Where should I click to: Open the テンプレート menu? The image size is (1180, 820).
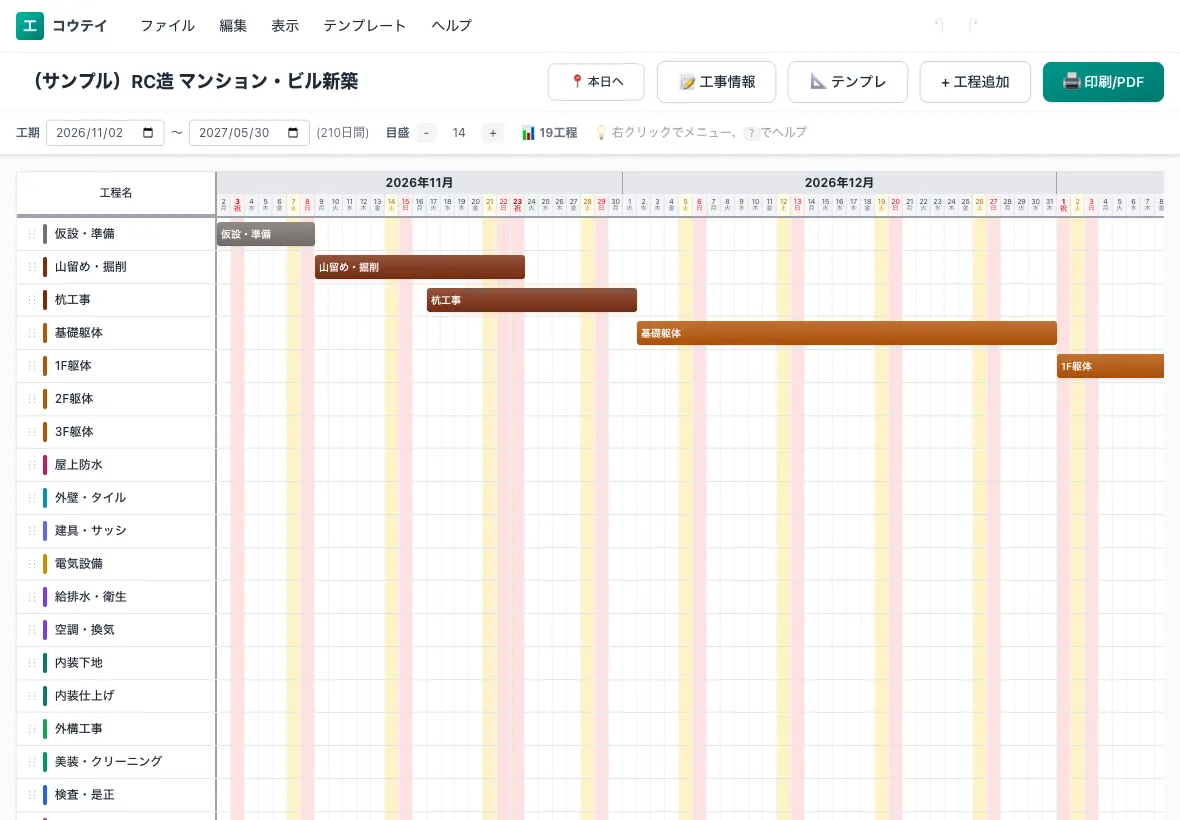tap(364, 26)
